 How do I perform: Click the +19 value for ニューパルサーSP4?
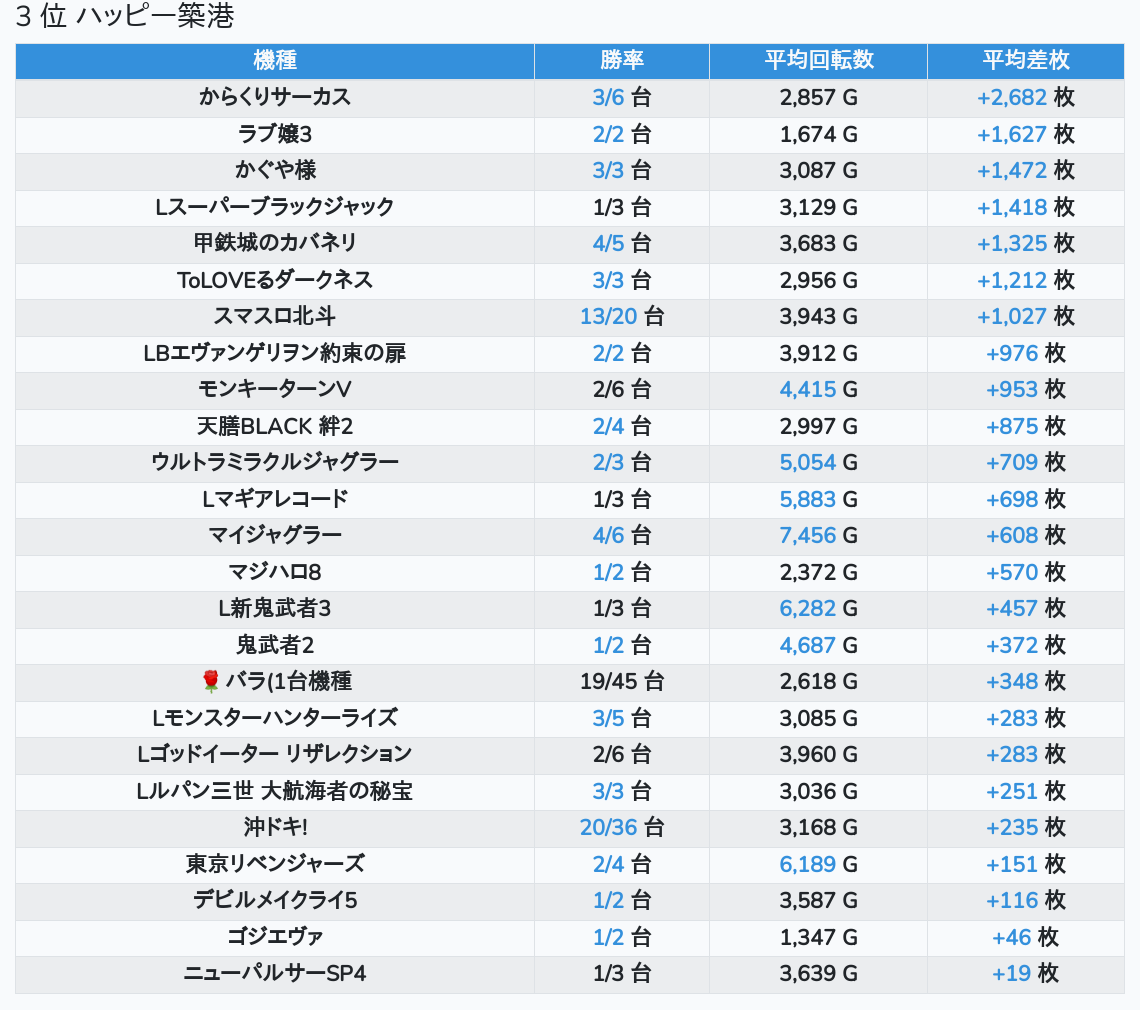(1012, 974)
